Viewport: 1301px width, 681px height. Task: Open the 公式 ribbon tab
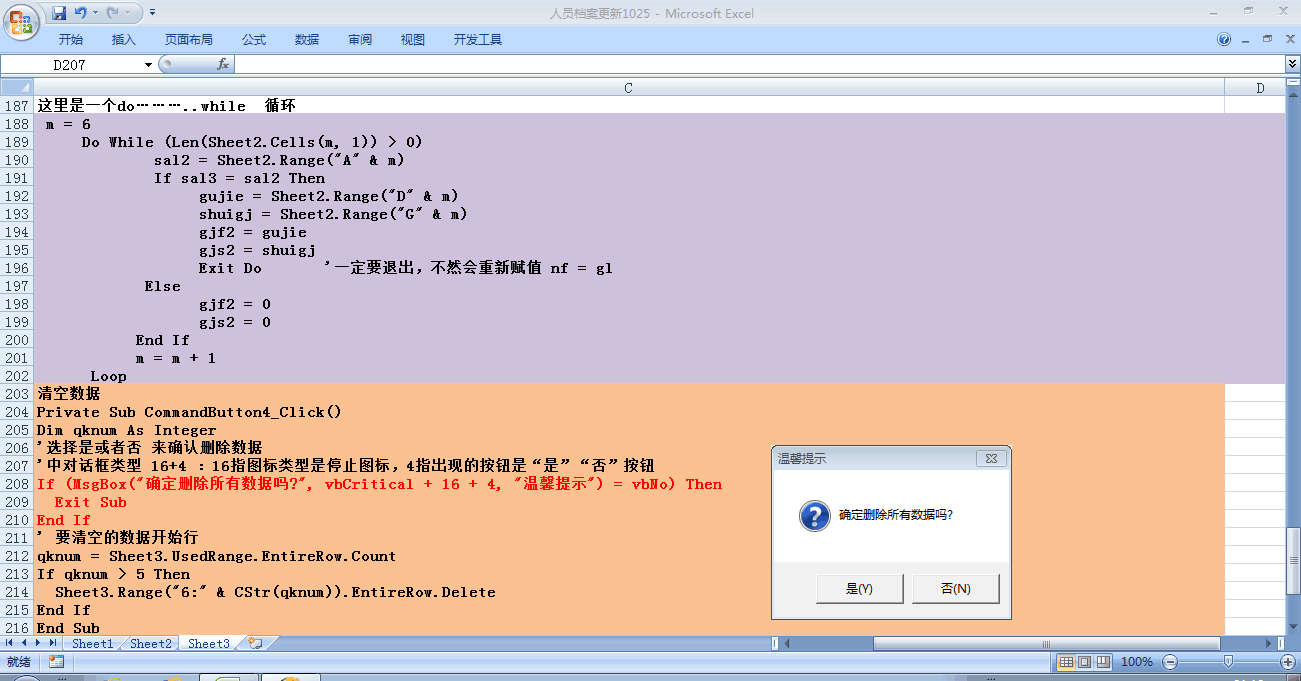coord(254,40)
